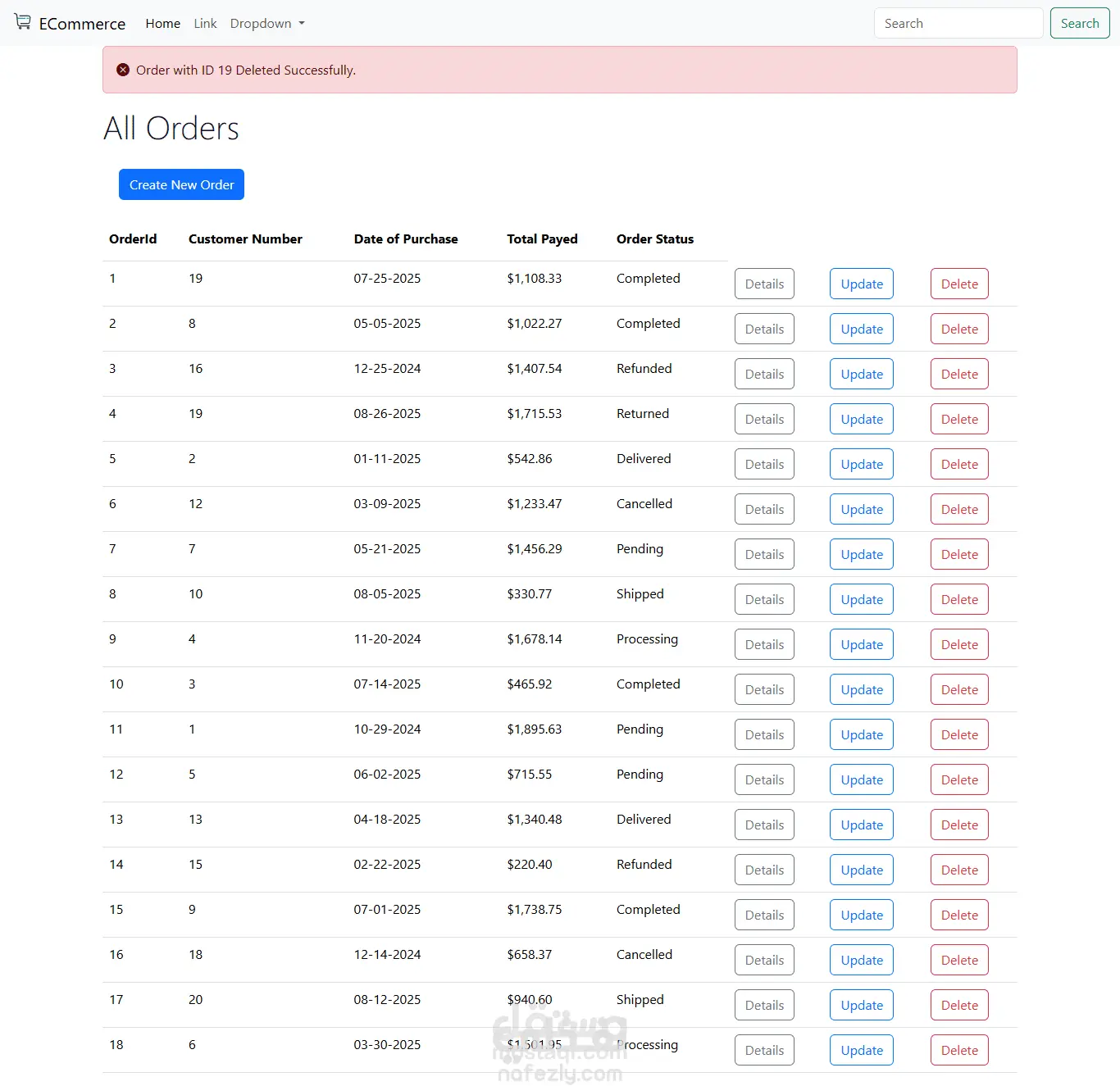Image resolution: width=1120 pixels, height=1086 pixels.
Task: Click the All Orders page heading
Action: pos(171,128)
